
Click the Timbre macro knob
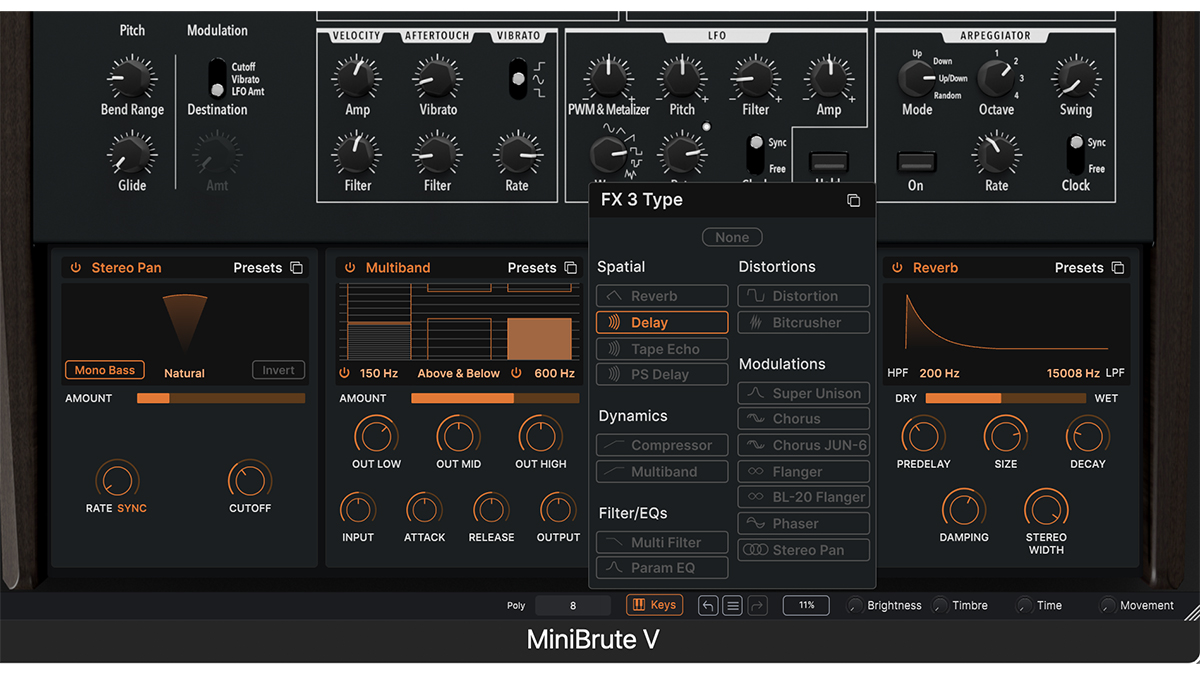940,605
